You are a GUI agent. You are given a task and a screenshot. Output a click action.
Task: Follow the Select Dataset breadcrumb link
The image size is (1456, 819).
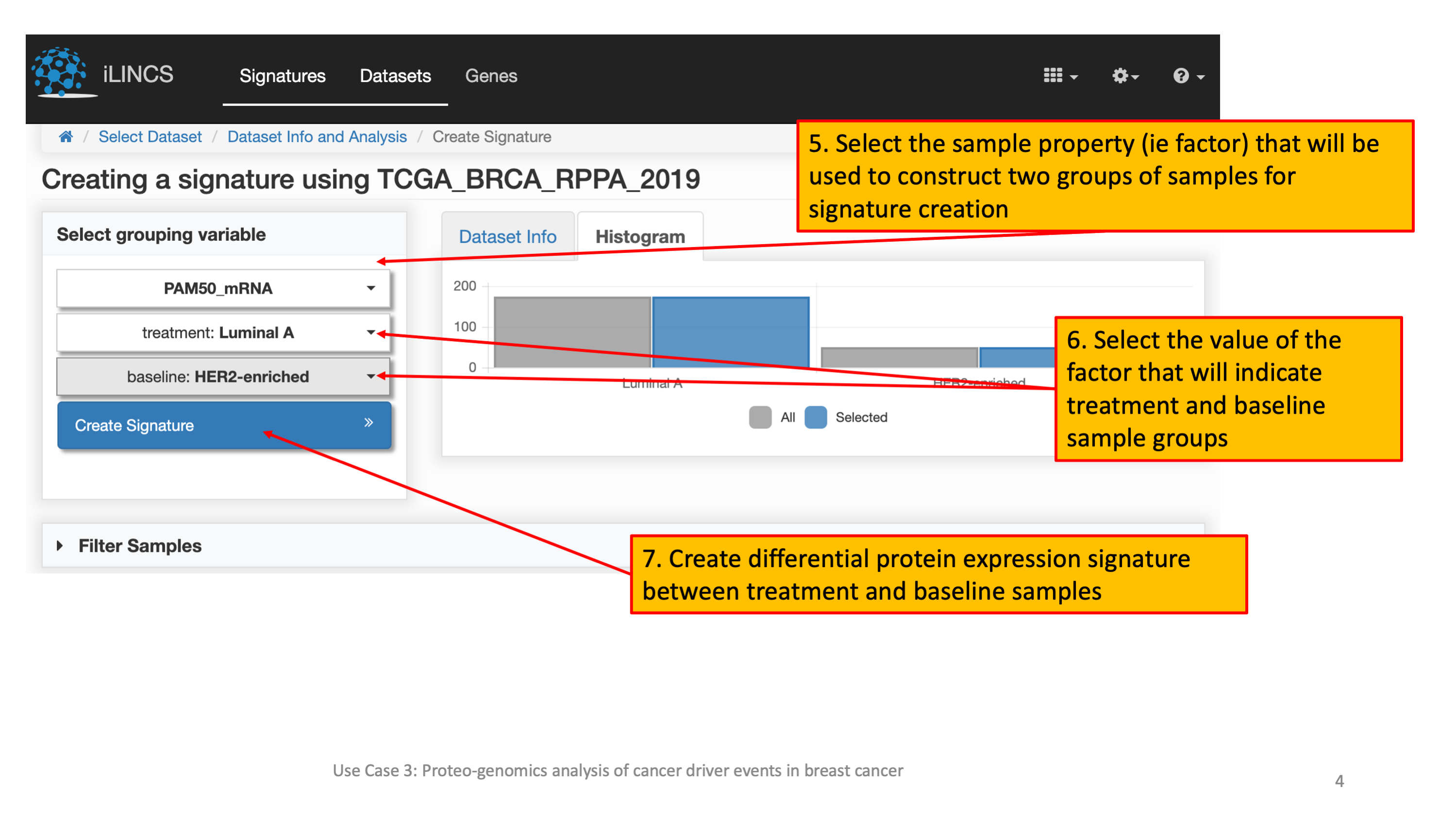[150, 137]
